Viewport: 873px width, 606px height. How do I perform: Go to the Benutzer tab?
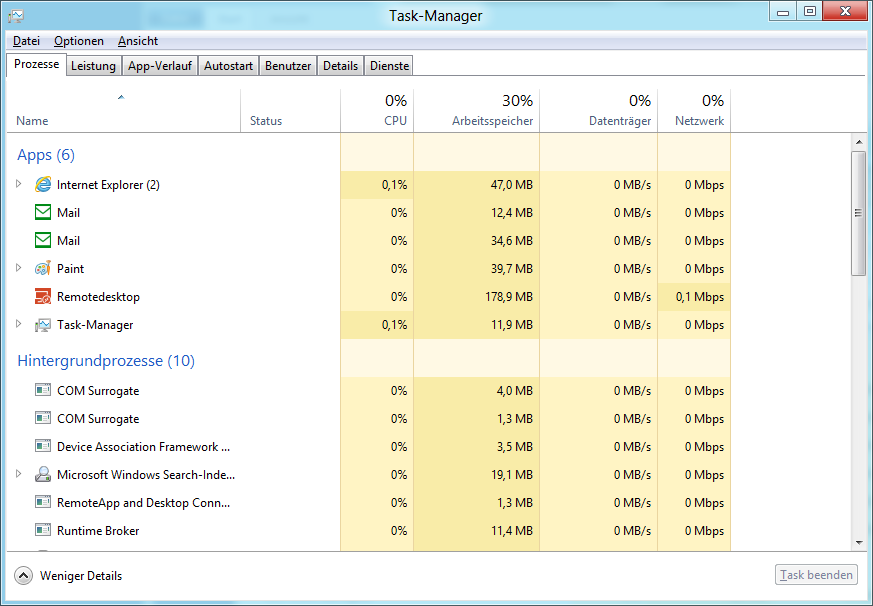coord(288,66)
